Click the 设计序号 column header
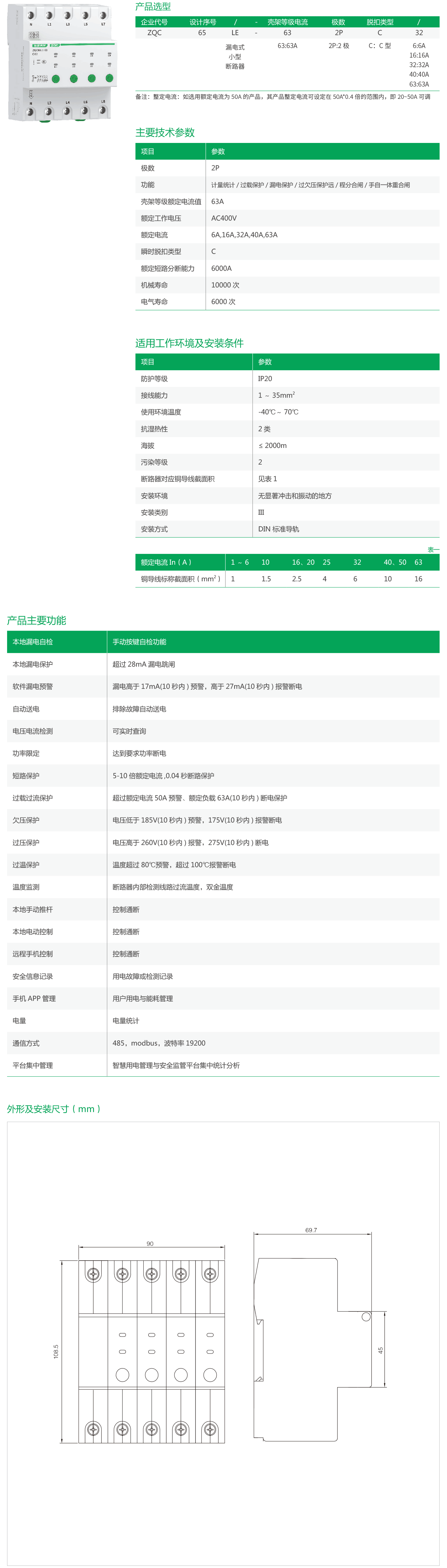The width and height of the screenshot is (447, 1568). pos(203,22)
